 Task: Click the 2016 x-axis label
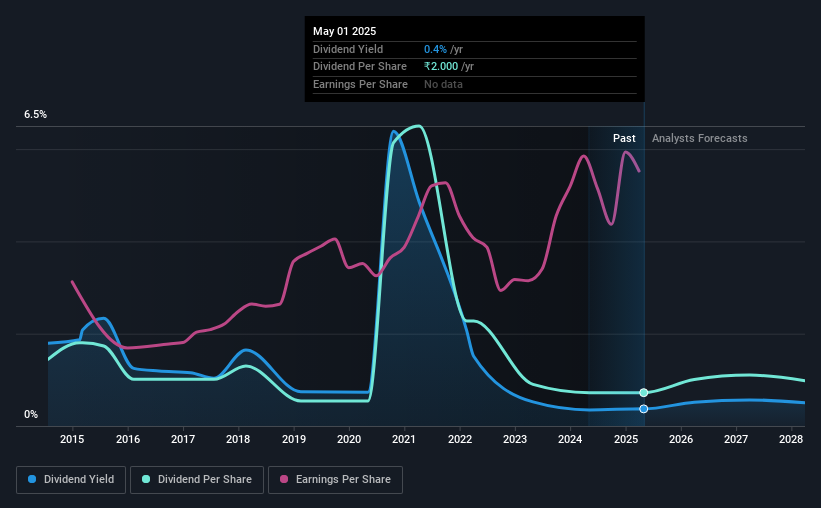[x=128, y=439]
